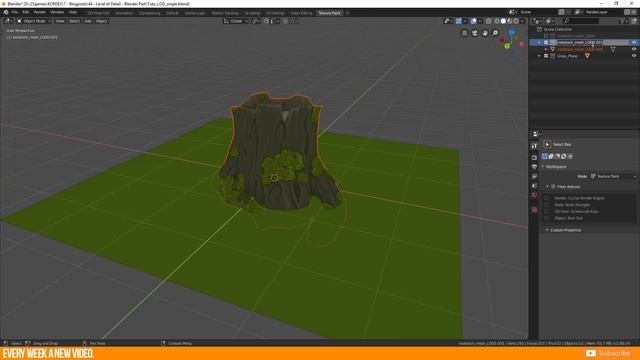This screenshot has width=640, height=360.
Task: Click the pivot point selector icon
Action: tap(255, 21)
